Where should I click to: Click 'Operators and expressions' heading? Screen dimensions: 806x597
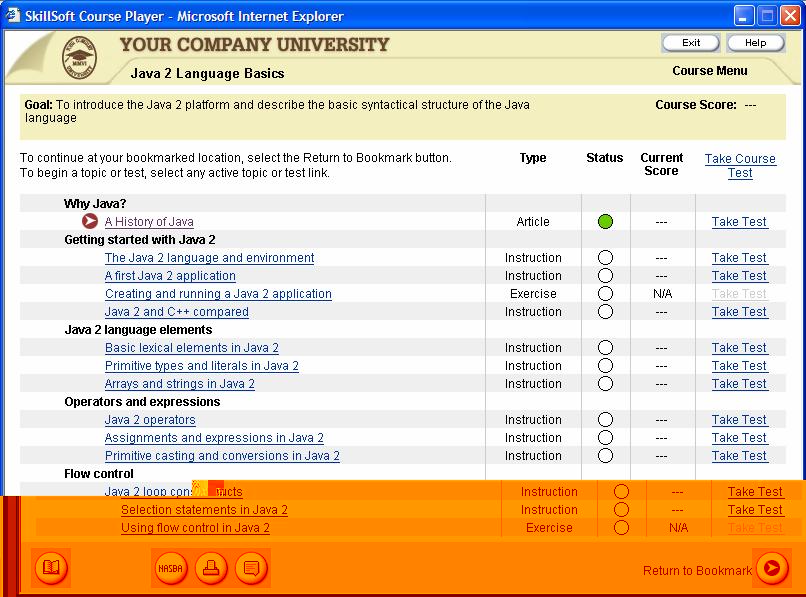(142, 402)
